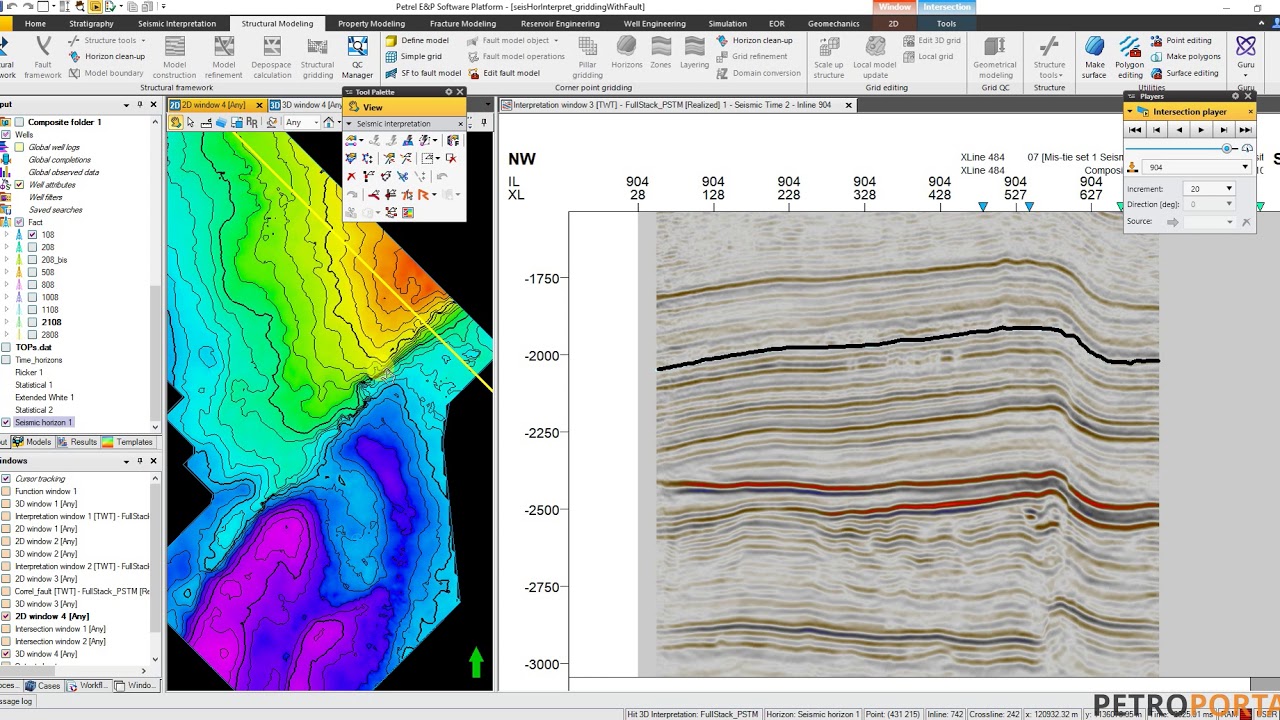Run Horizon clean-up in Corner point gridding
Image resolution: width=1280 pixels, height=720 pixels.
[x=755, y=41]
